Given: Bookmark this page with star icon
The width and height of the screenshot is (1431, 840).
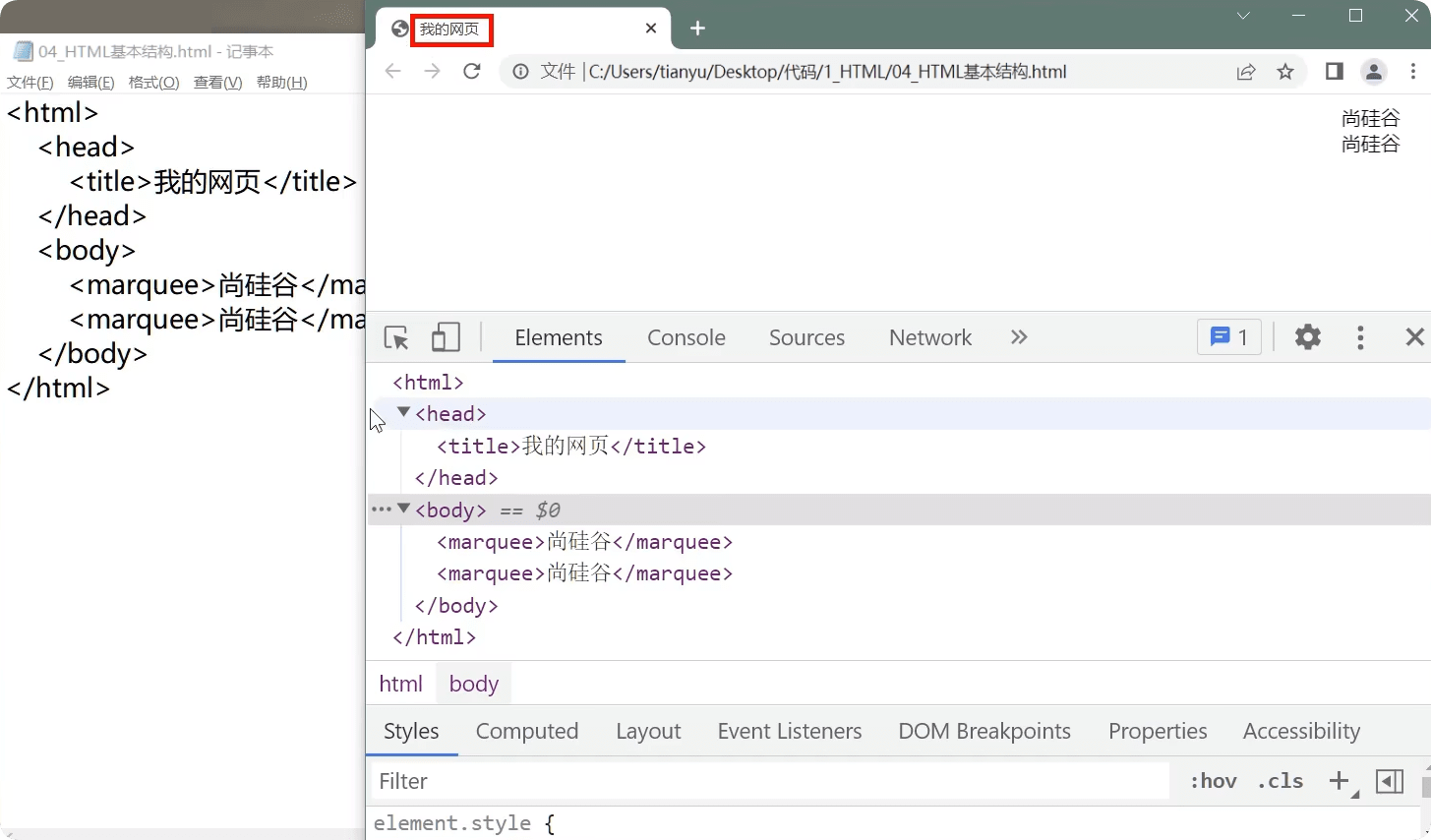Looking at the screenshot, I should tap(1285, 71).
